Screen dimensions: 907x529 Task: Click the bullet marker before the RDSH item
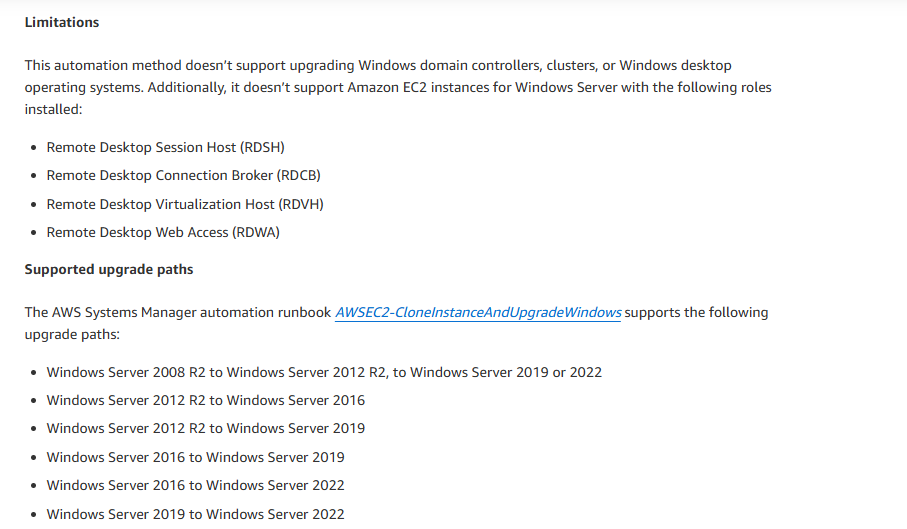tap(35, 148)
